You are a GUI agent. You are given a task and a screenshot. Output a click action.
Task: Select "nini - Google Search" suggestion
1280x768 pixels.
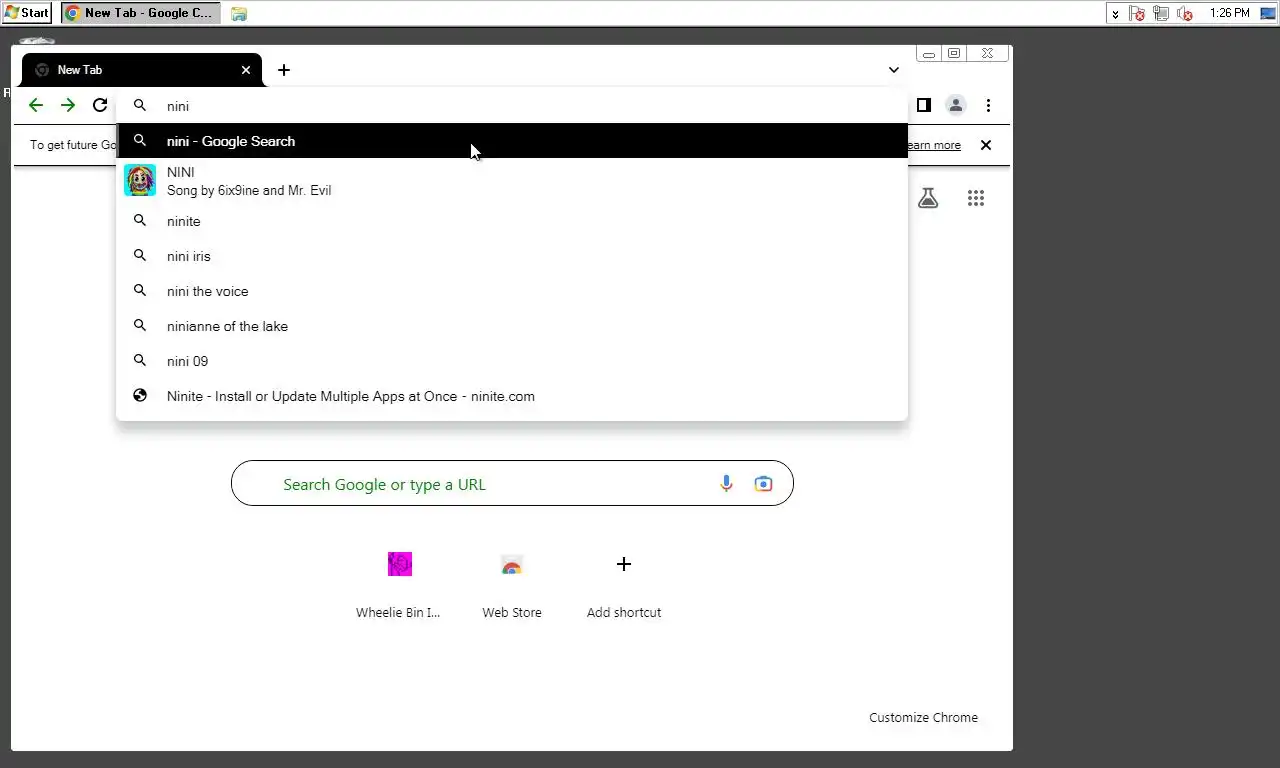(512, 141)
